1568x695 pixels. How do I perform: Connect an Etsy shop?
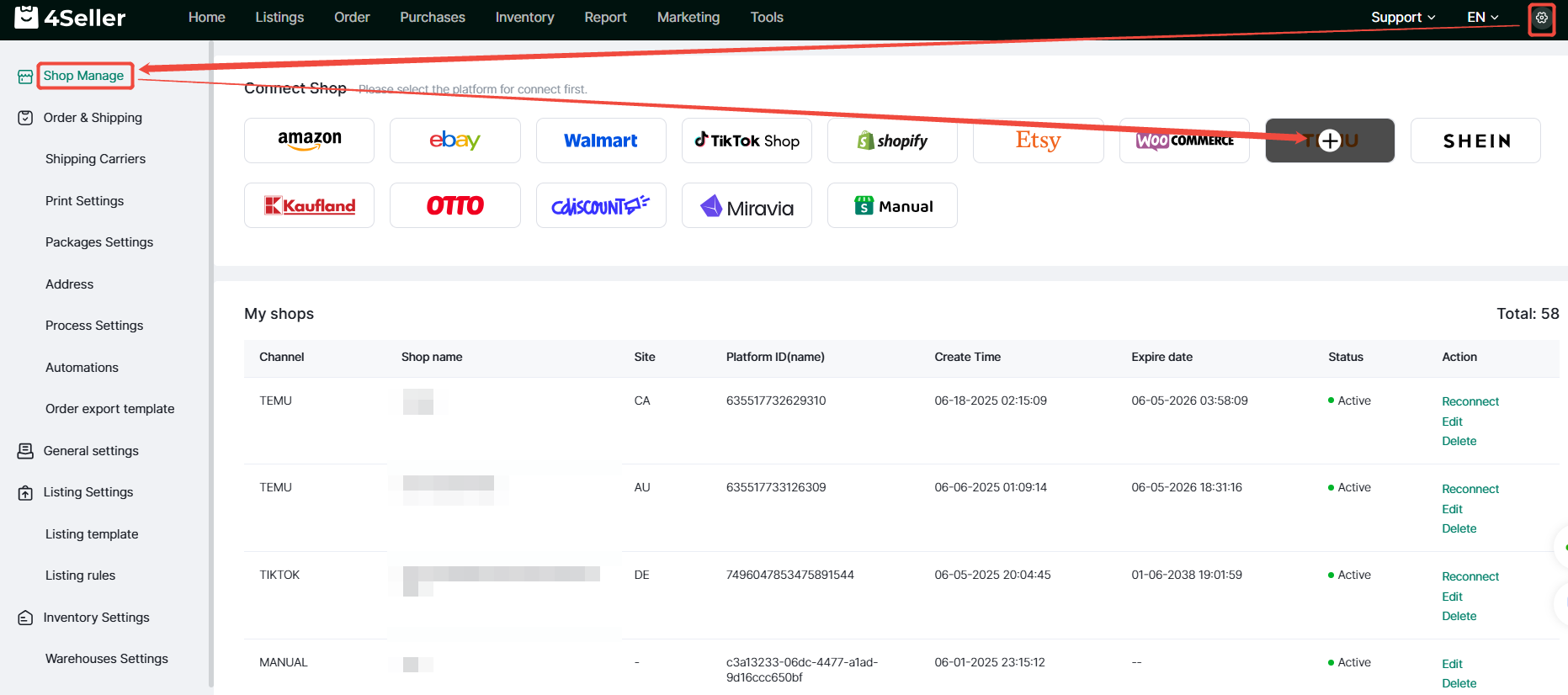(x=1038, y=141)
